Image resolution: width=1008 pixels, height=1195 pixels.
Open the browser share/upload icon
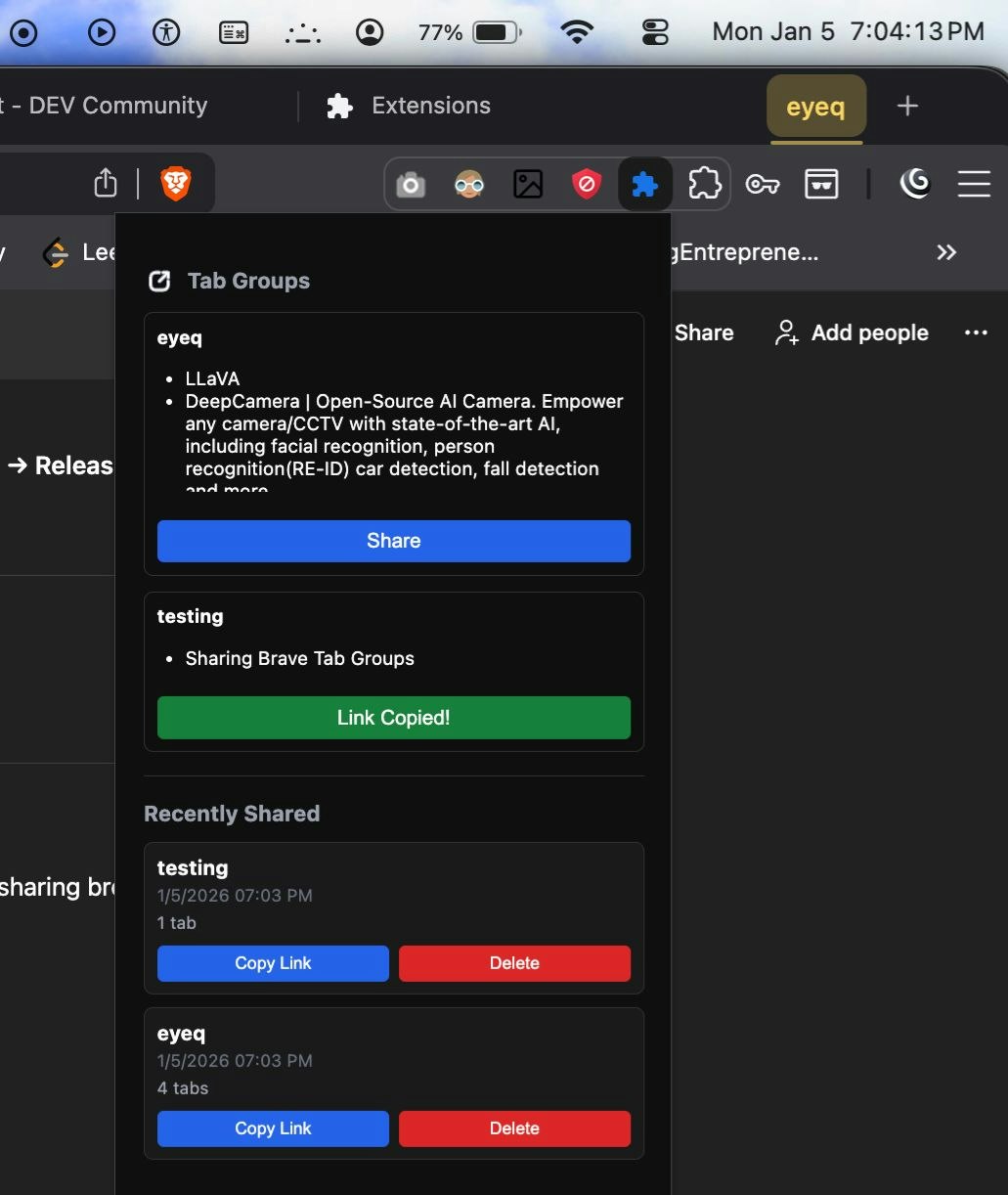tap(105, 183)
